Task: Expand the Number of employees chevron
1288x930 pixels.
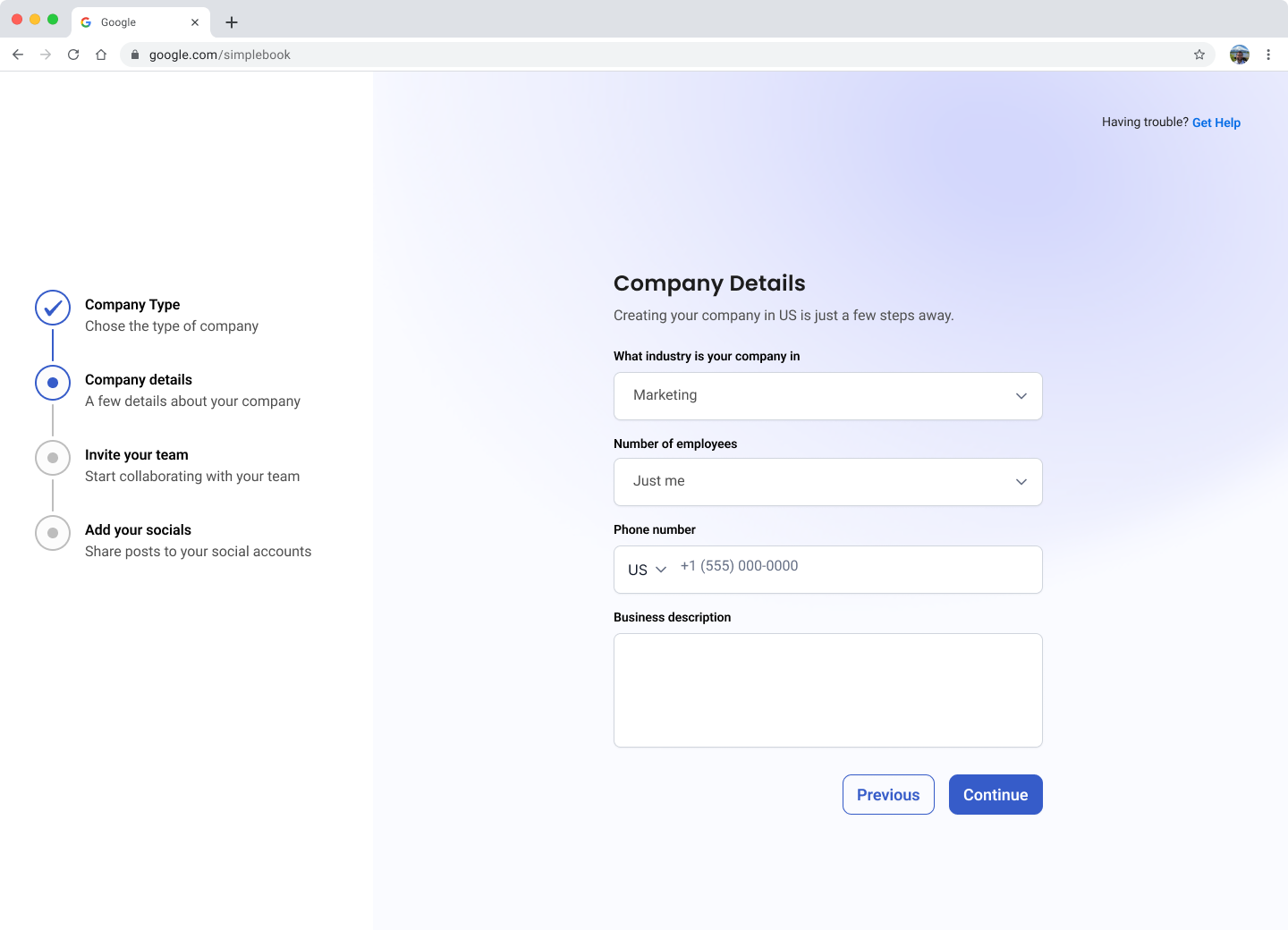Action: coord(1021,482)
